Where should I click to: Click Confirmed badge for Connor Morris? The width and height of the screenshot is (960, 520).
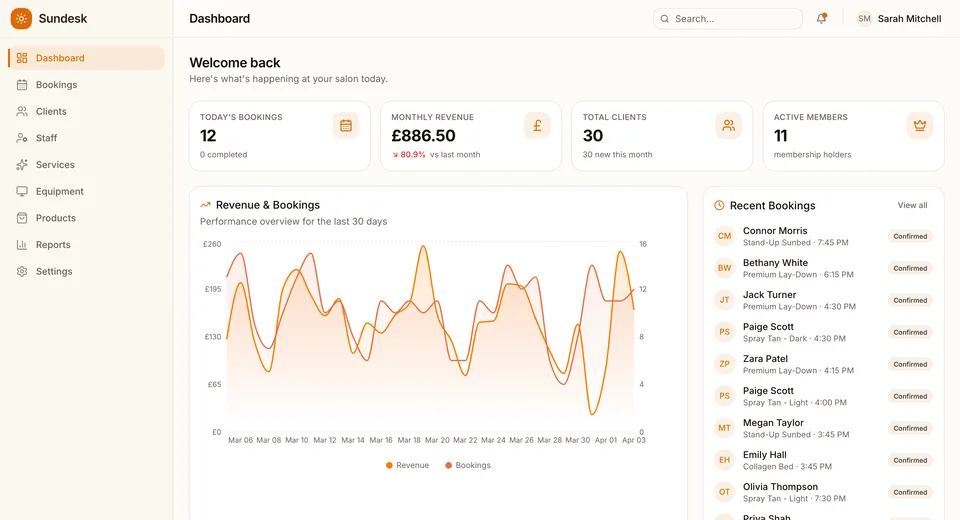[x=910, y=236]
